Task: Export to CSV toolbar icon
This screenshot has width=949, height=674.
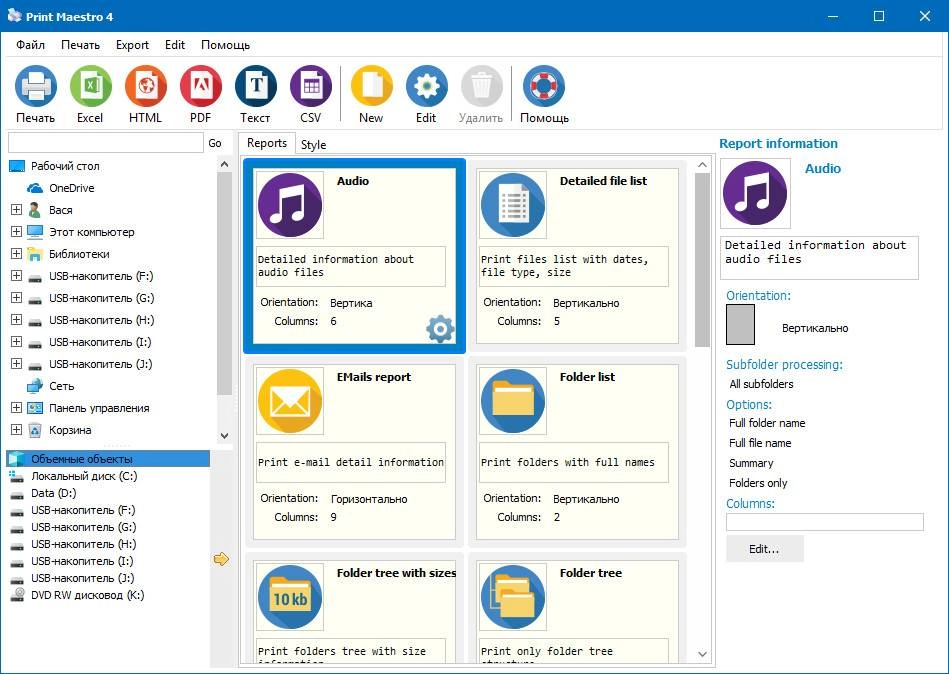Action: (x=311, y=87)
